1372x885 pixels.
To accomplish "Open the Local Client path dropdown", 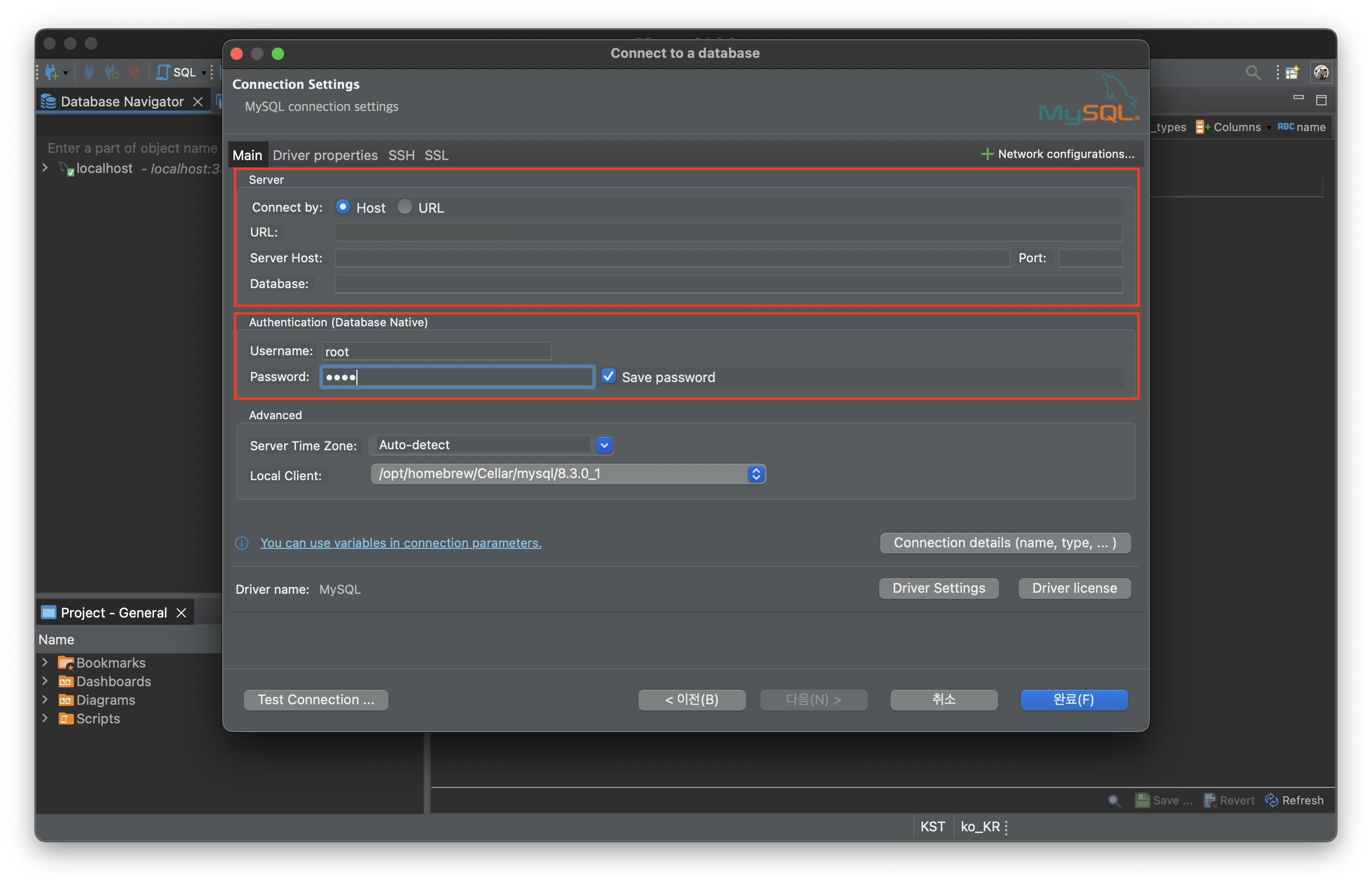I will click(x=755, y=474).
